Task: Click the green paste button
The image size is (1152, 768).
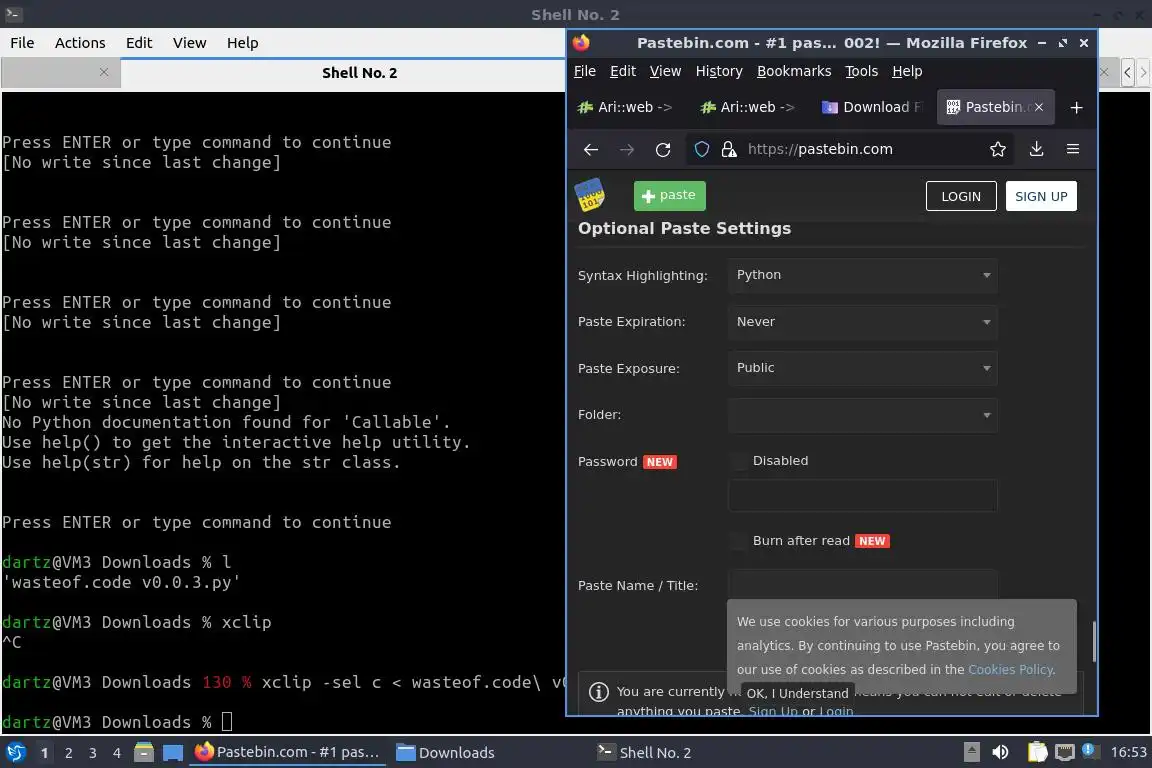Action: coord(669,195)
